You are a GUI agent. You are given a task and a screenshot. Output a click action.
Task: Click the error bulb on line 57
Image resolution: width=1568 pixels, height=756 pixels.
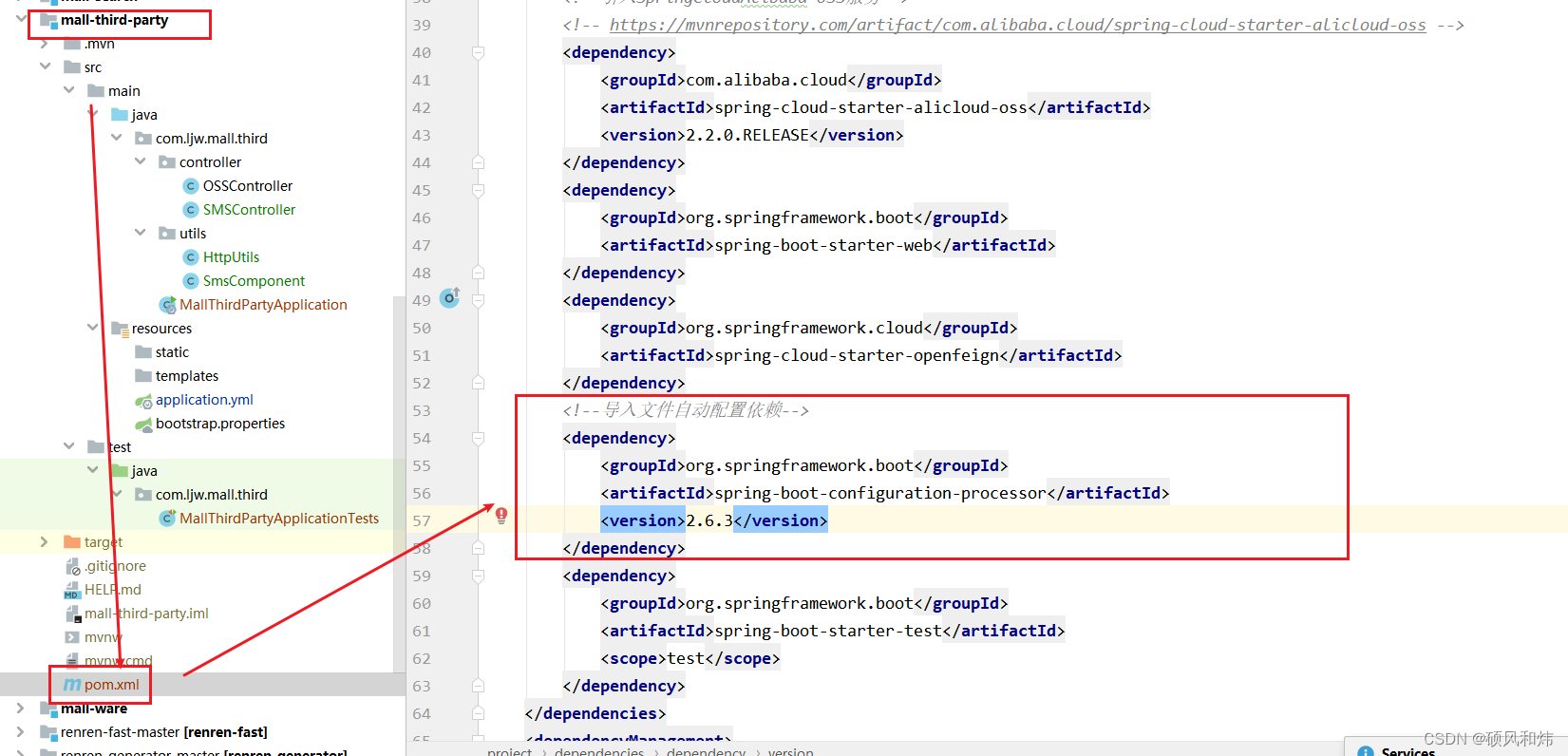click(x=501, y=515)
